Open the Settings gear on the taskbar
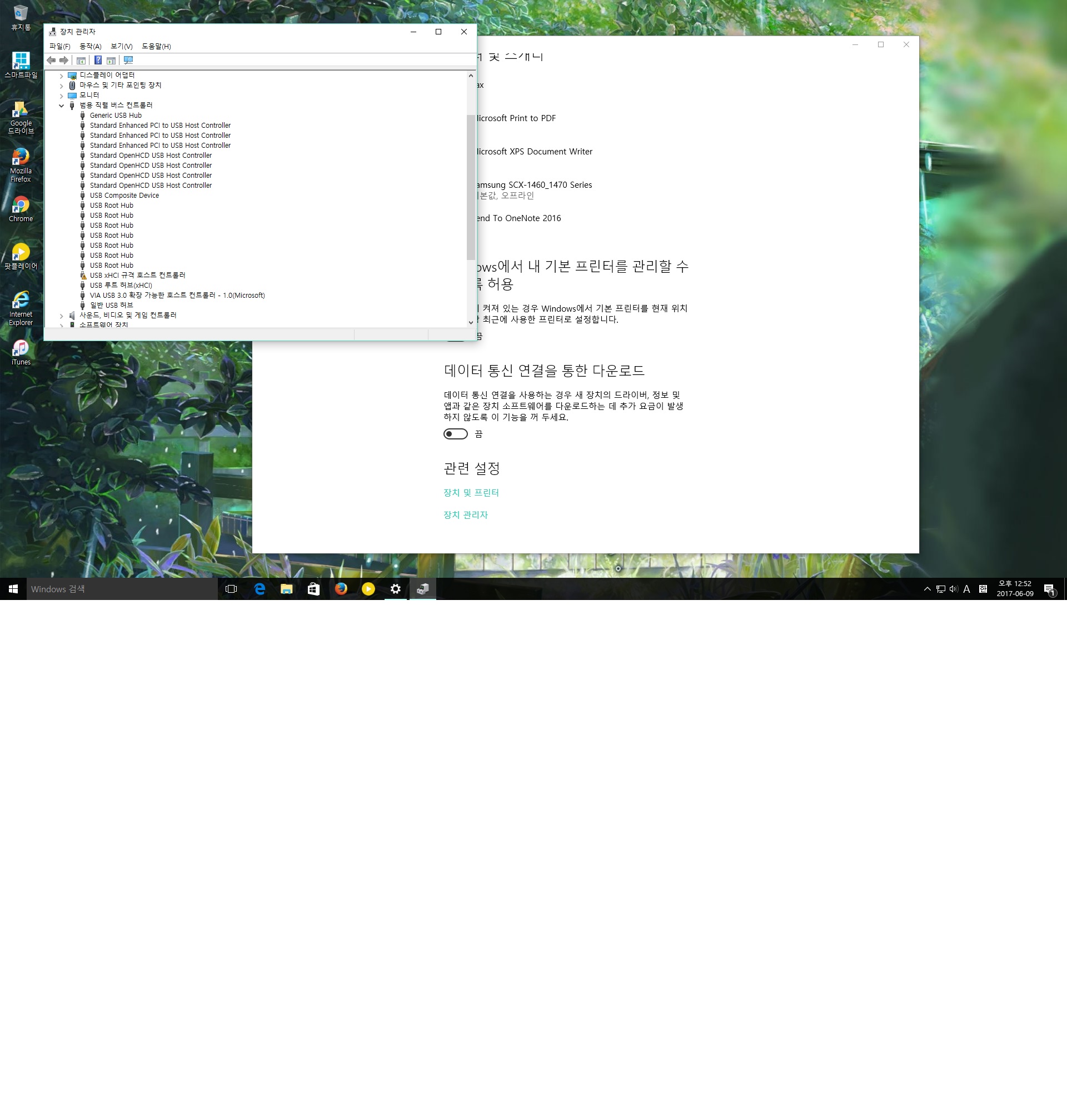The image size is (1067, 1120). pos(396,589)
